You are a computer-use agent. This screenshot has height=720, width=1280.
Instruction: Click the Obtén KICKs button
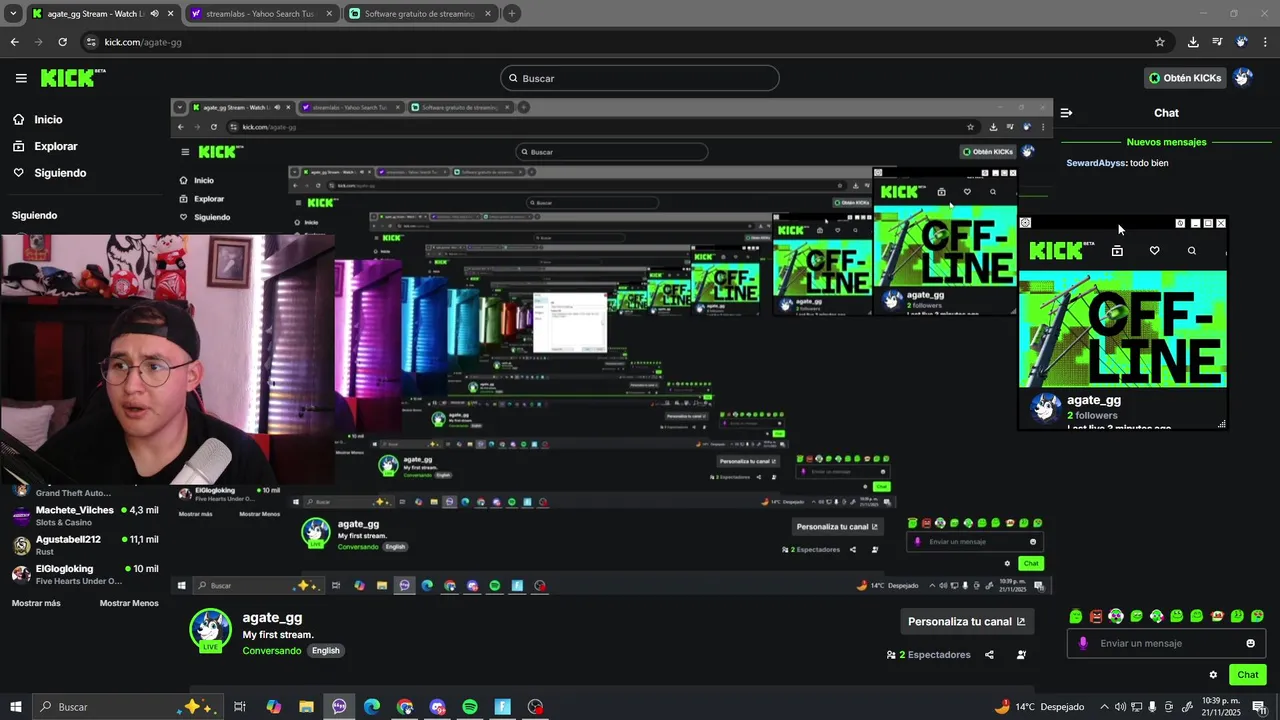[1185, 78]
